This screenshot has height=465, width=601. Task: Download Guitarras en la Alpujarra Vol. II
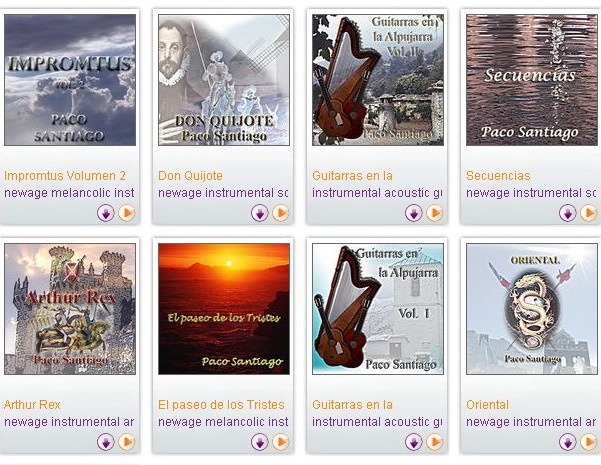point(414,213)
